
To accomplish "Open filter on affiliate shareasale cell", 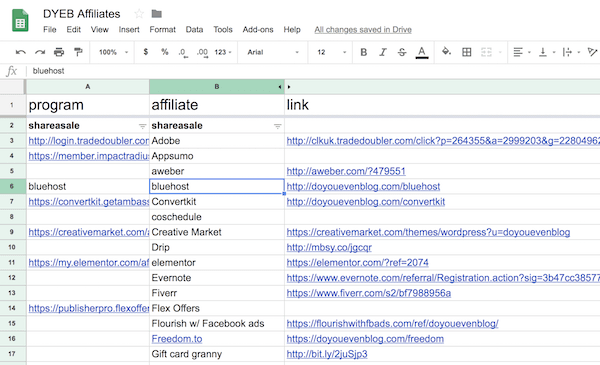I will click(x=277, y=126).
